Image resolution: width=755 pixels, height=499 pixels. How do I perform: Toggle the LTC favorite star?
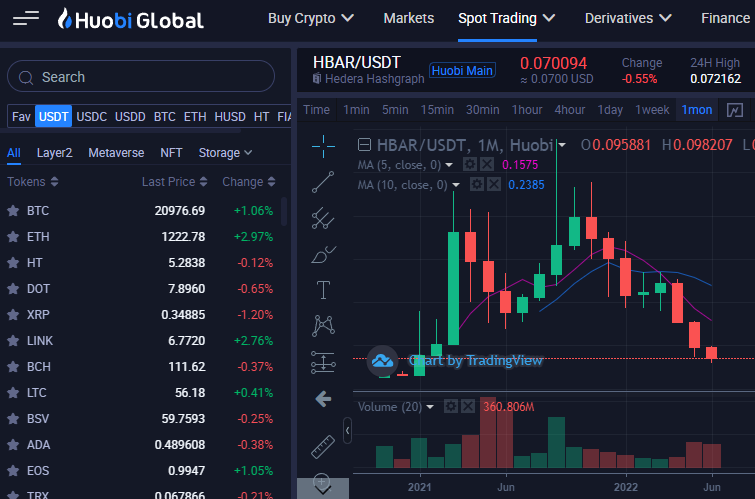coord(13,393)
